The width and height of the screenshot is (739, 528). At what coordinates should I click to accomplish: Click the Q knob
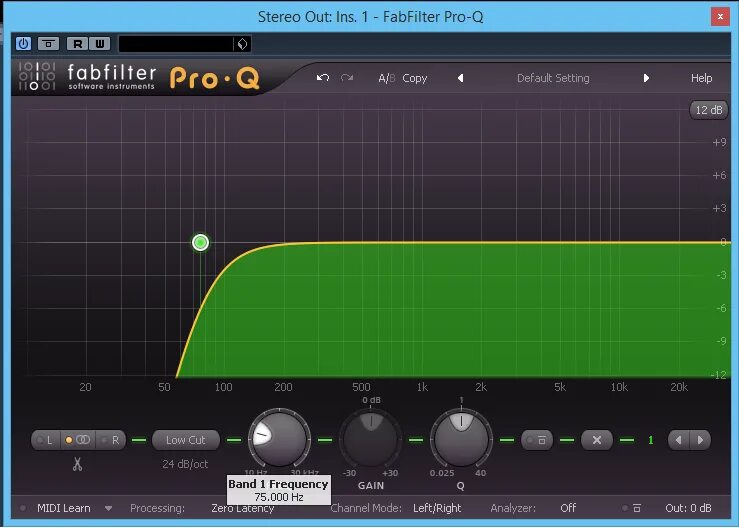pyautogui.click(x=461, y=440)
